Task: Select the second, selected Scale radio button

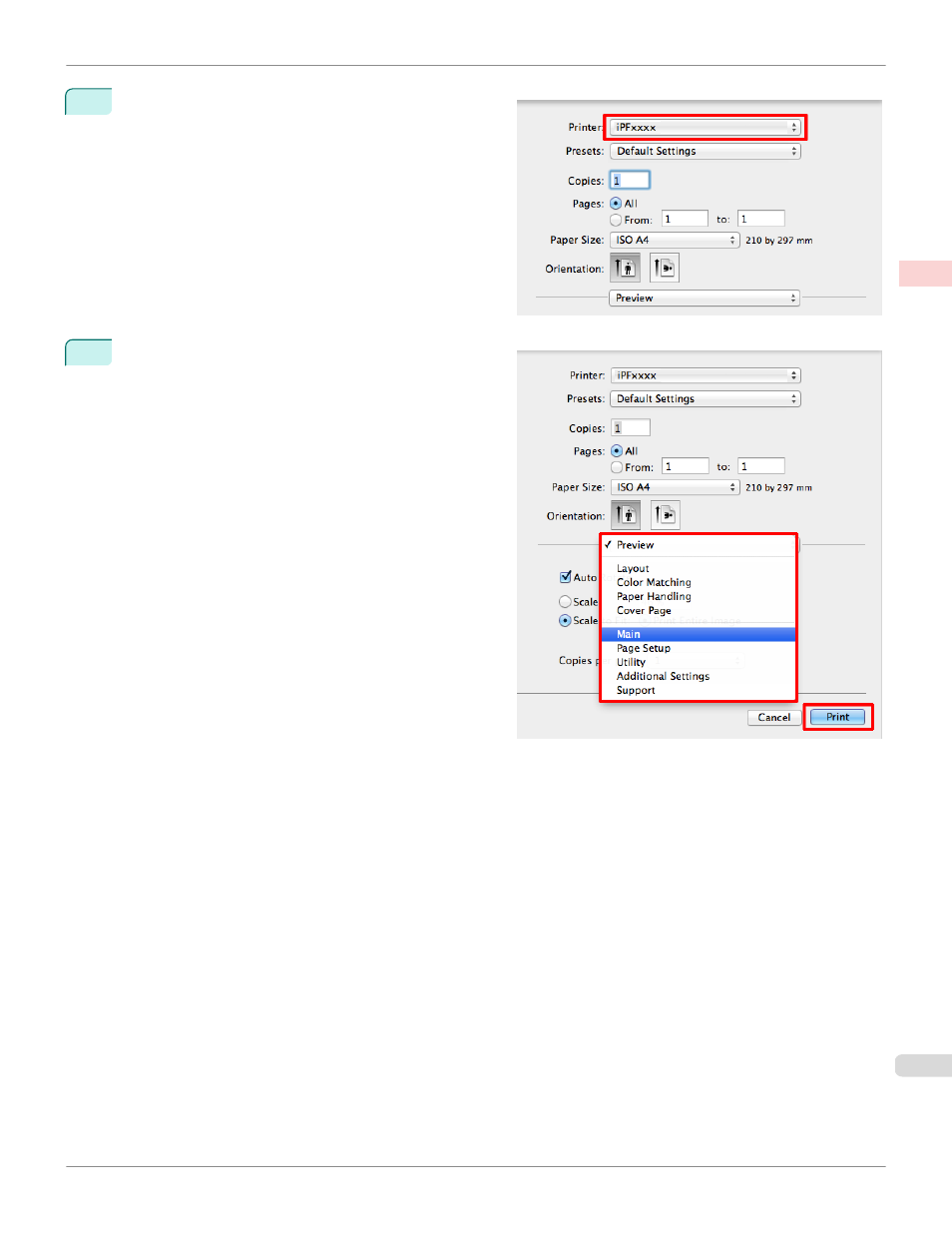Action: 565,621
